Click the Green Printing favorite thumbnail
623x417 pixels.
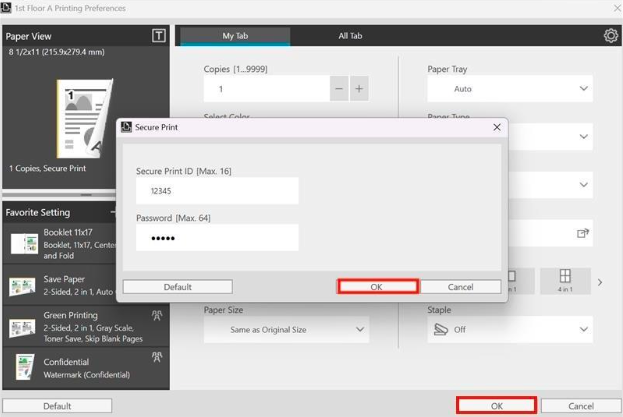22,327
